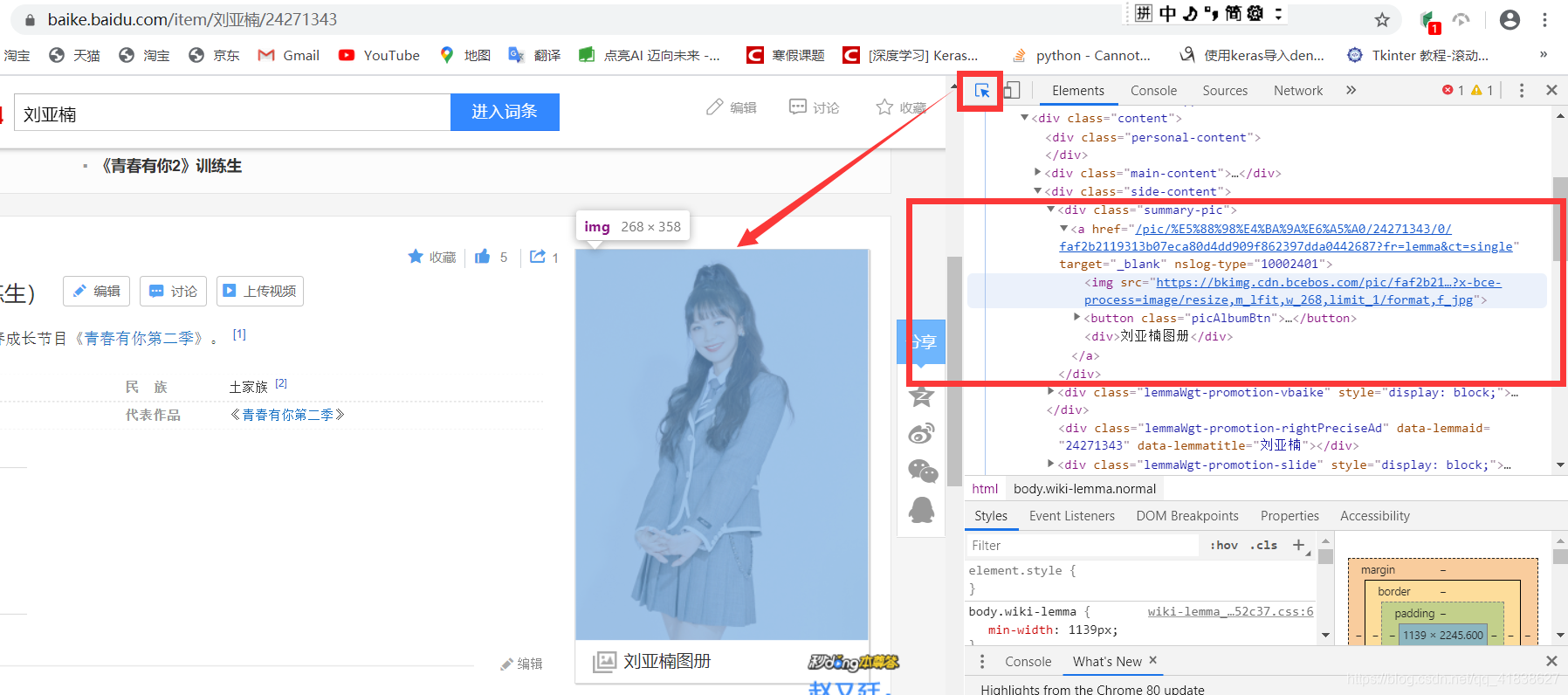Viewport: 1568px width, 695px height.
Task: Activate the DevTools inspect element picker
Action: point(982,90)
